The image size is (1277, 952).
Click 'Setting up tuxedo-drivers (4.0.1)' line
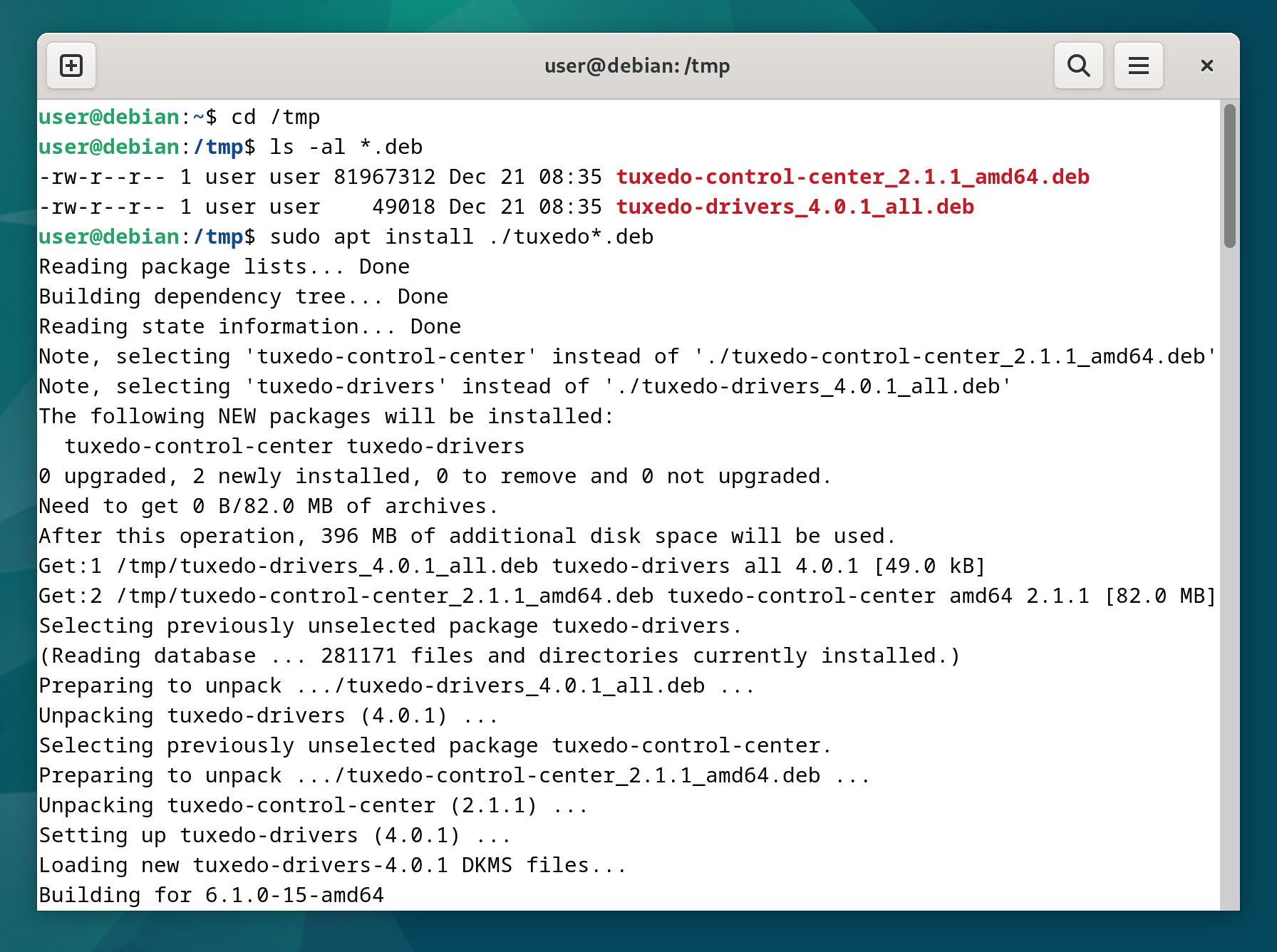click(x=275, y=835)
